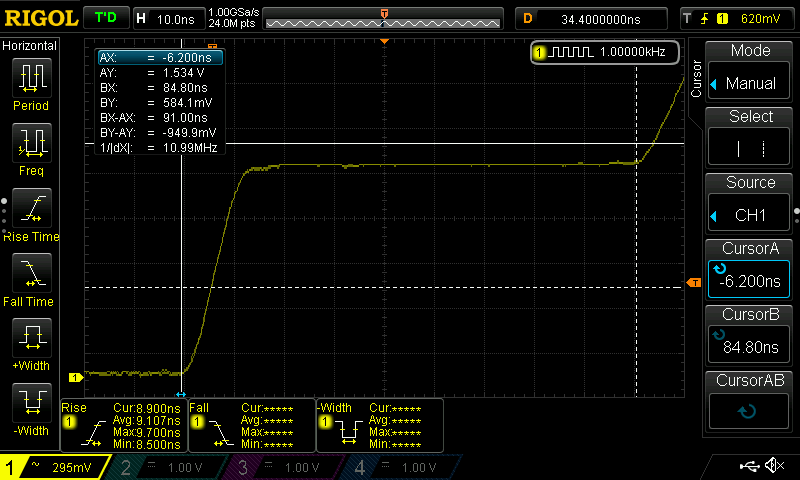800x480 pixels.
Task: Click the 1/|dX| 10.99MHz readout
Action: point(160,148)
